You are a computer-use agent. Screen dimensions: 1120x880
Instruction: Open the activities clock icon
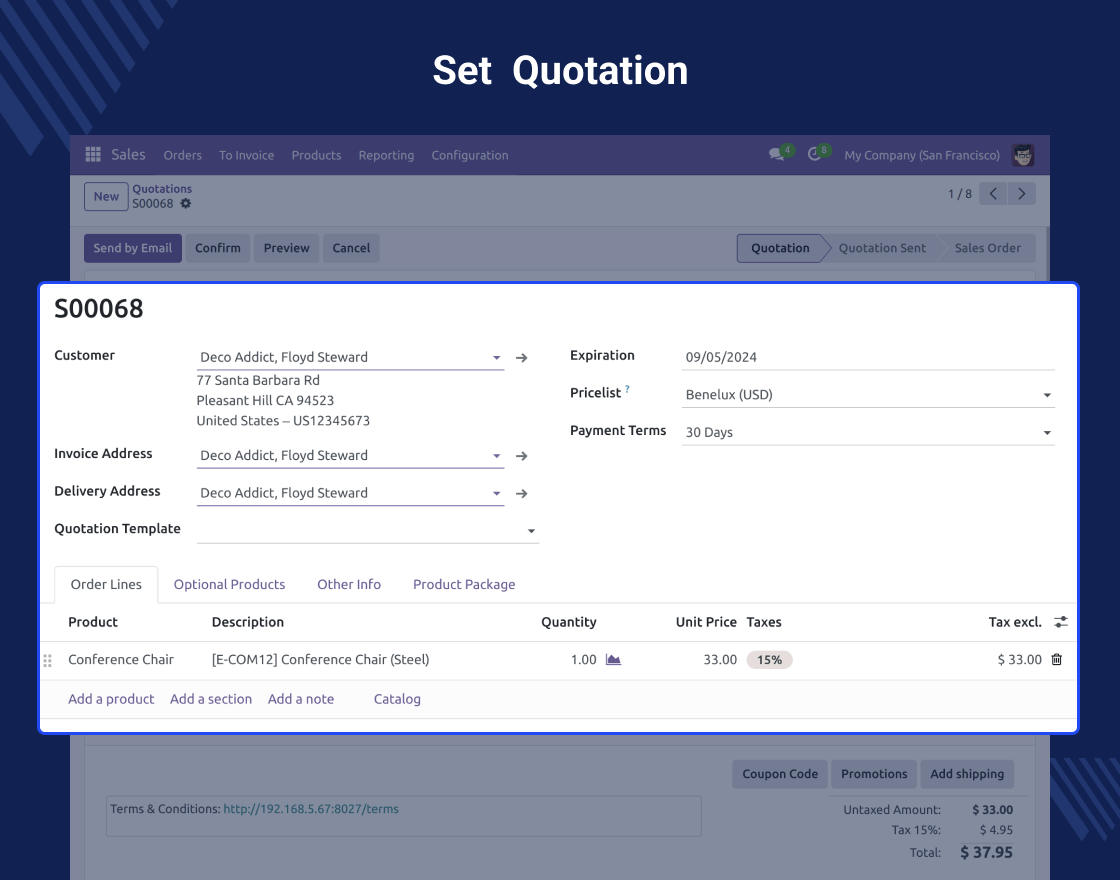[x=814, y=154]
